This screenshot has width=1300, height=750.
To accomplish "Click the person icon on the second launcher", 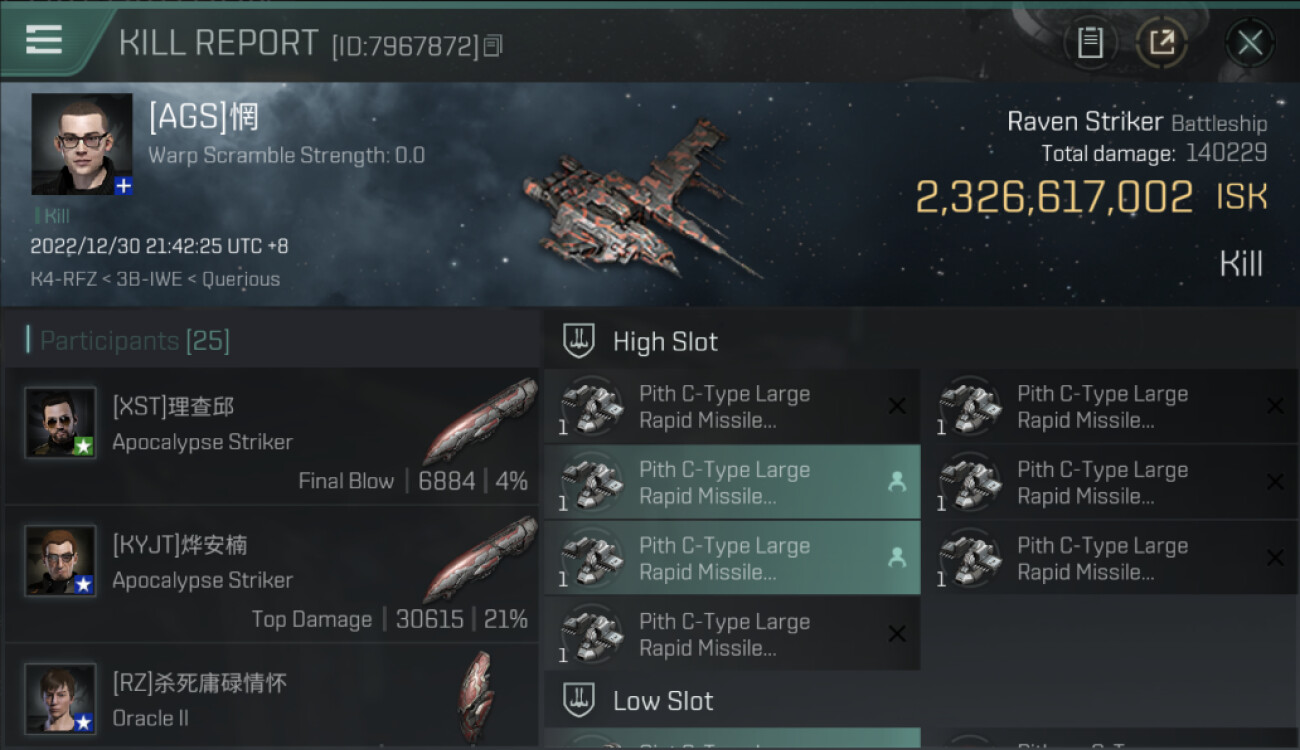I will [897, 482].
